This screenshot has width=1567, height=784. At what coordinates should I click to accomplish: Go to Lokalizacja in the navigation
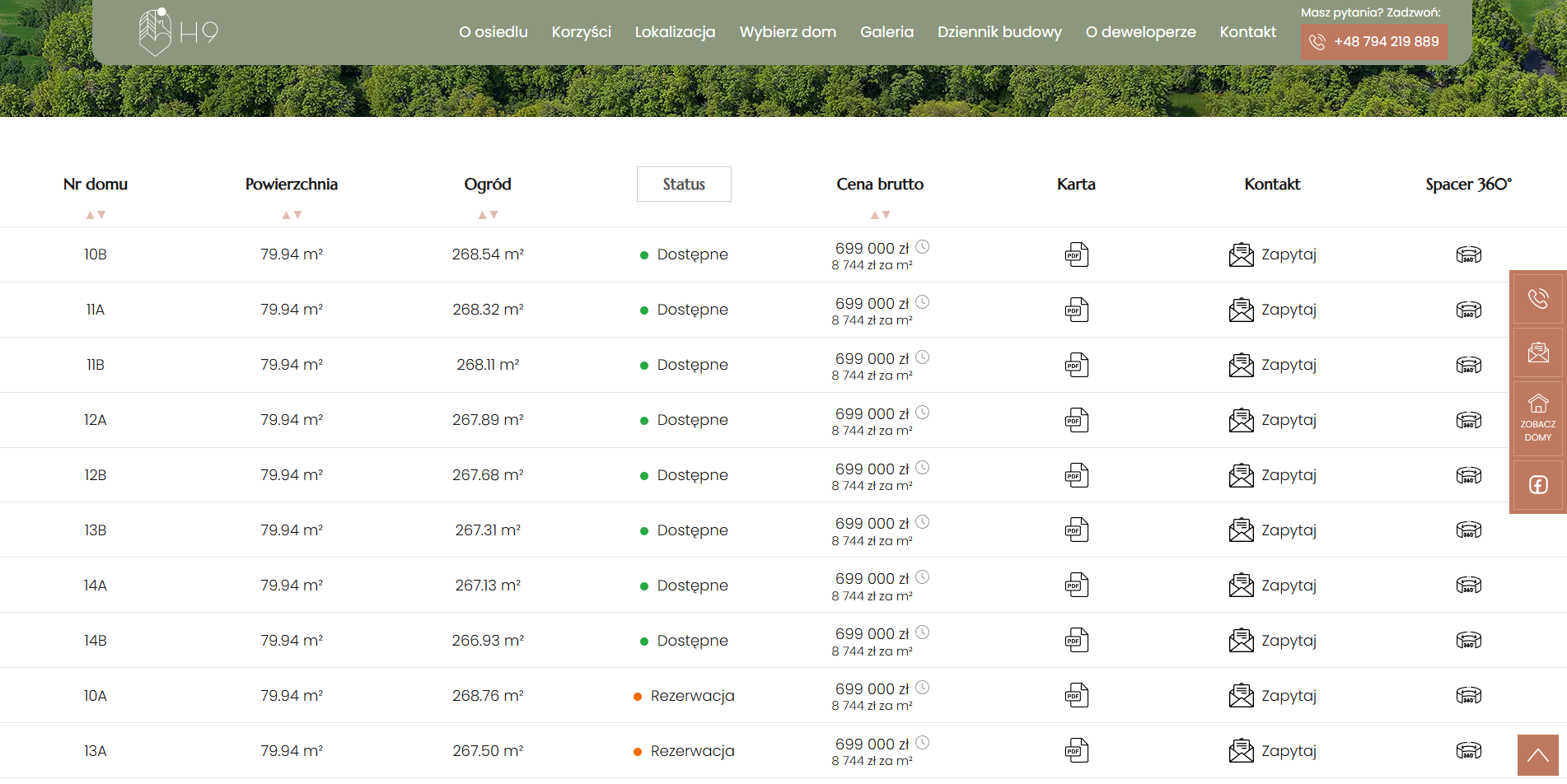[x=675, y=32]
